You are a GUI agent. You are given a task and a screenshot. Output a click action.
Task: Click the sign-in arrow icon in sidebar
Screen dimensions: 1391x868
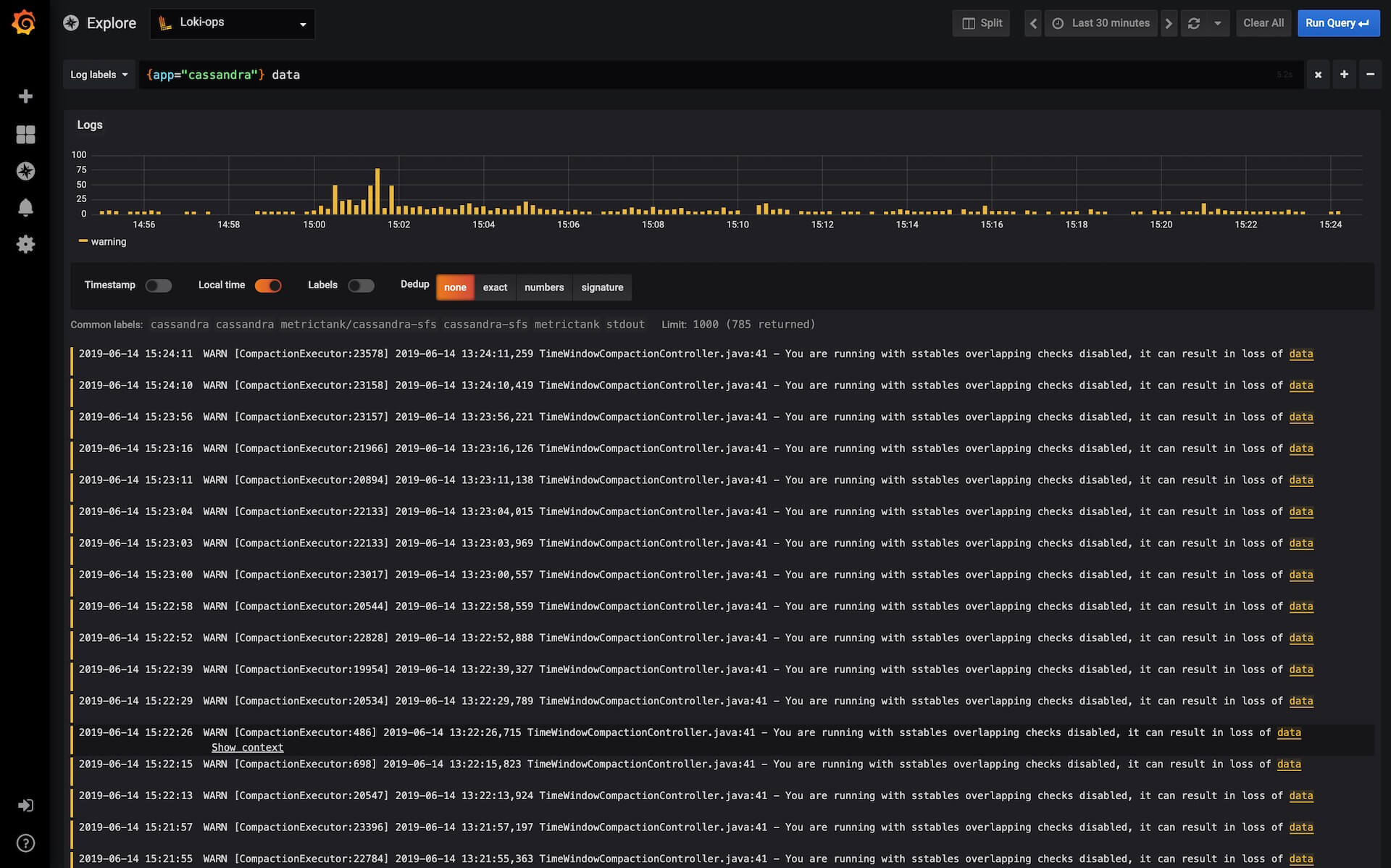pos(25,806)
